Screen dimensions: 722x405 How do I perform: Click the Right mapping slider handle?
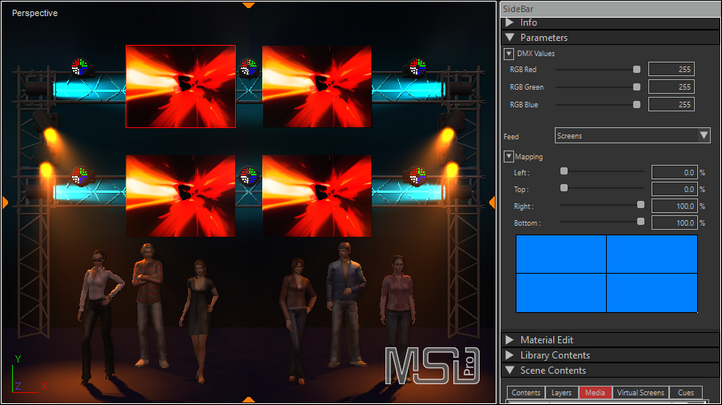(x=640, y=205)
